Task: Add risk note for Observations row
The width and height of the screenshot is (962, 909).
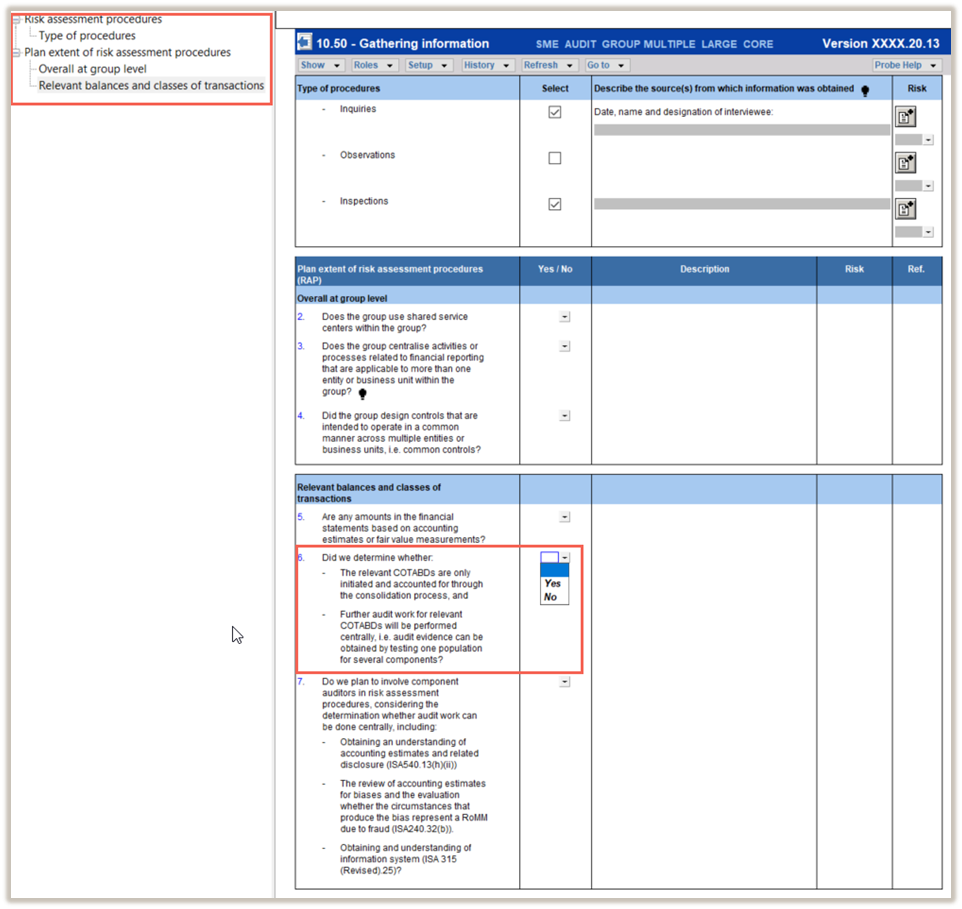Action: (x=906, y=163)
